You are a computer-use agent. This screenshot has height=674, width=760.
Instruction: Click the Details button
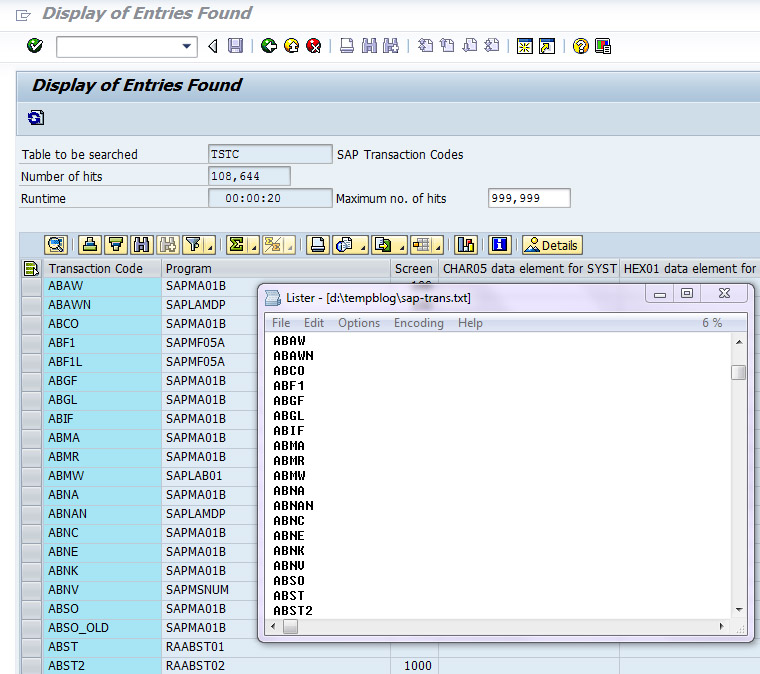click(552, 245)
